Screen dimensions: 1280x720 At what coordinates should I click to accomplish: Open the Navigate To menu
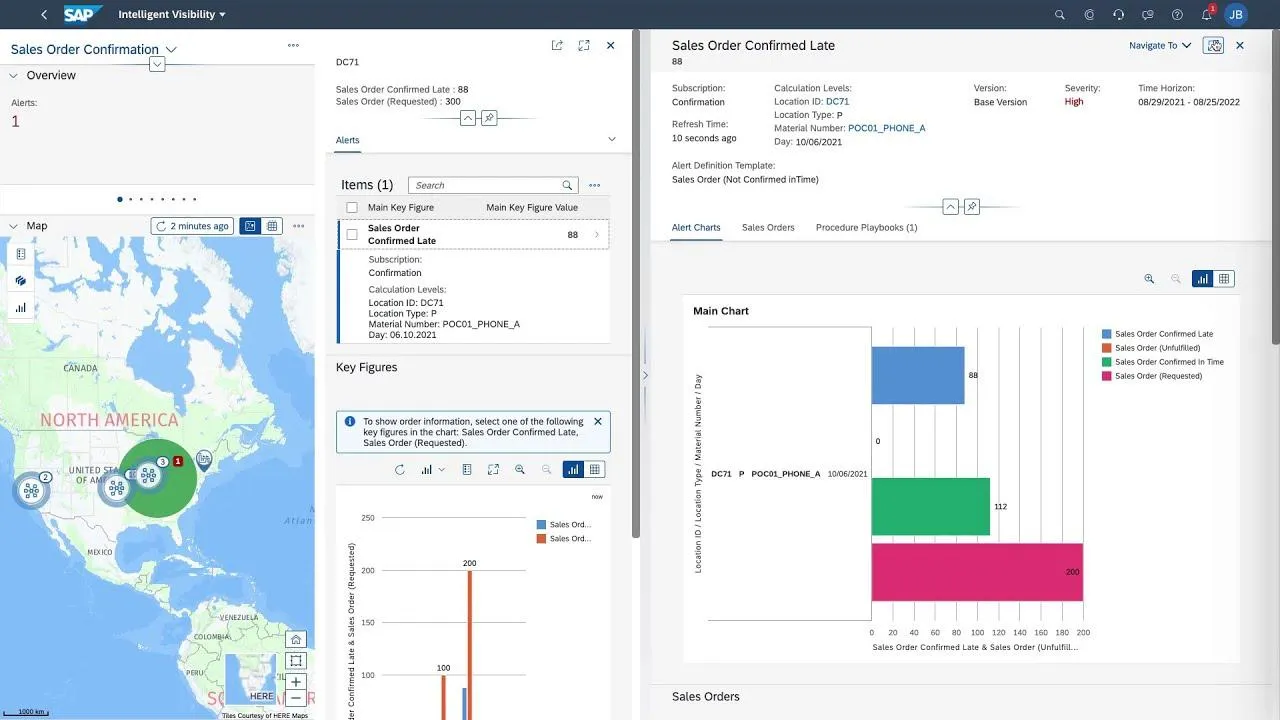pyautogui.click(x=1160, y=45)
